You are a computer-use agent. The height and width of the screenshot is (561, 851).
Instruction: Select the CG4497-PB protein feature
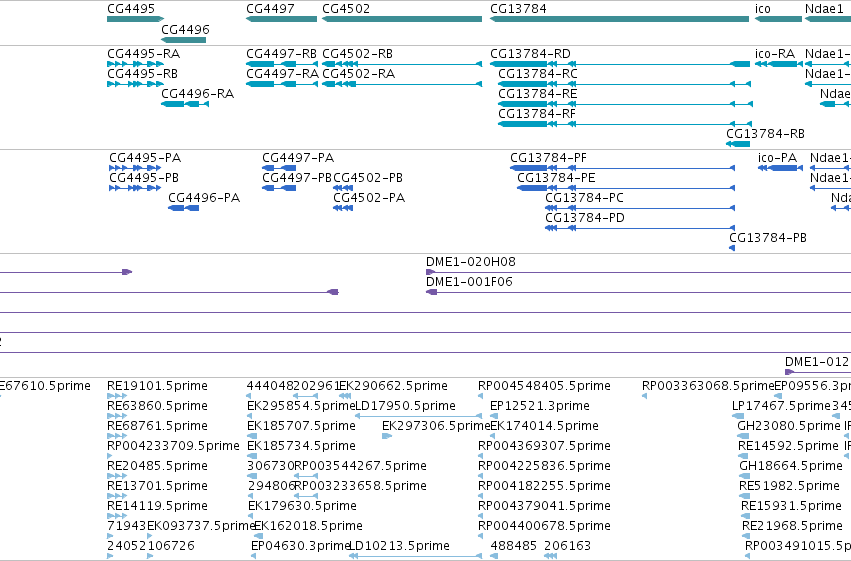[279, 188]
